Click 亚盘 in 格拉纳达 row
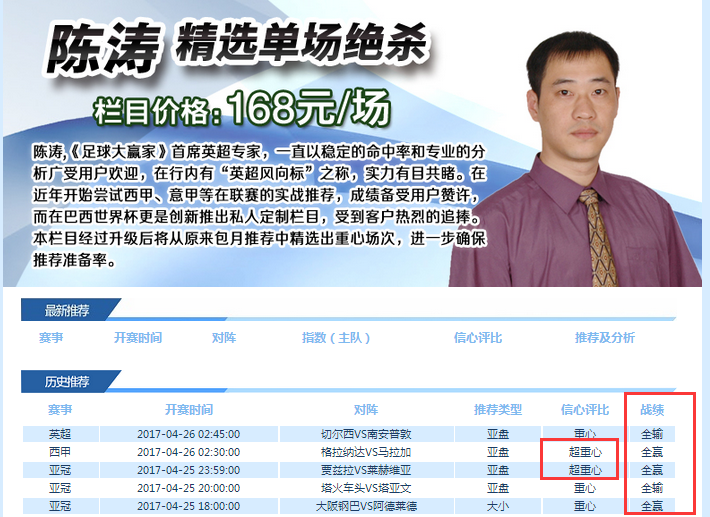This screenshot has height=517, width=710. 498,452
